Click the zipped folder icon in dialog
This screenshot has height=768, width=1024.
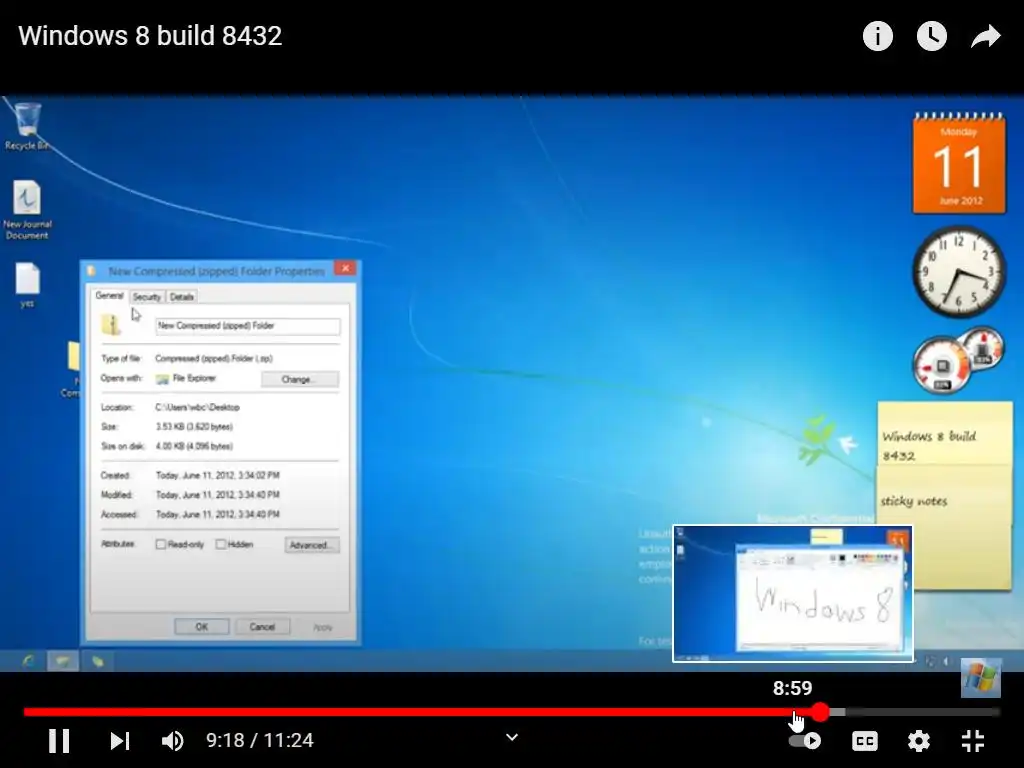(112, 325)
